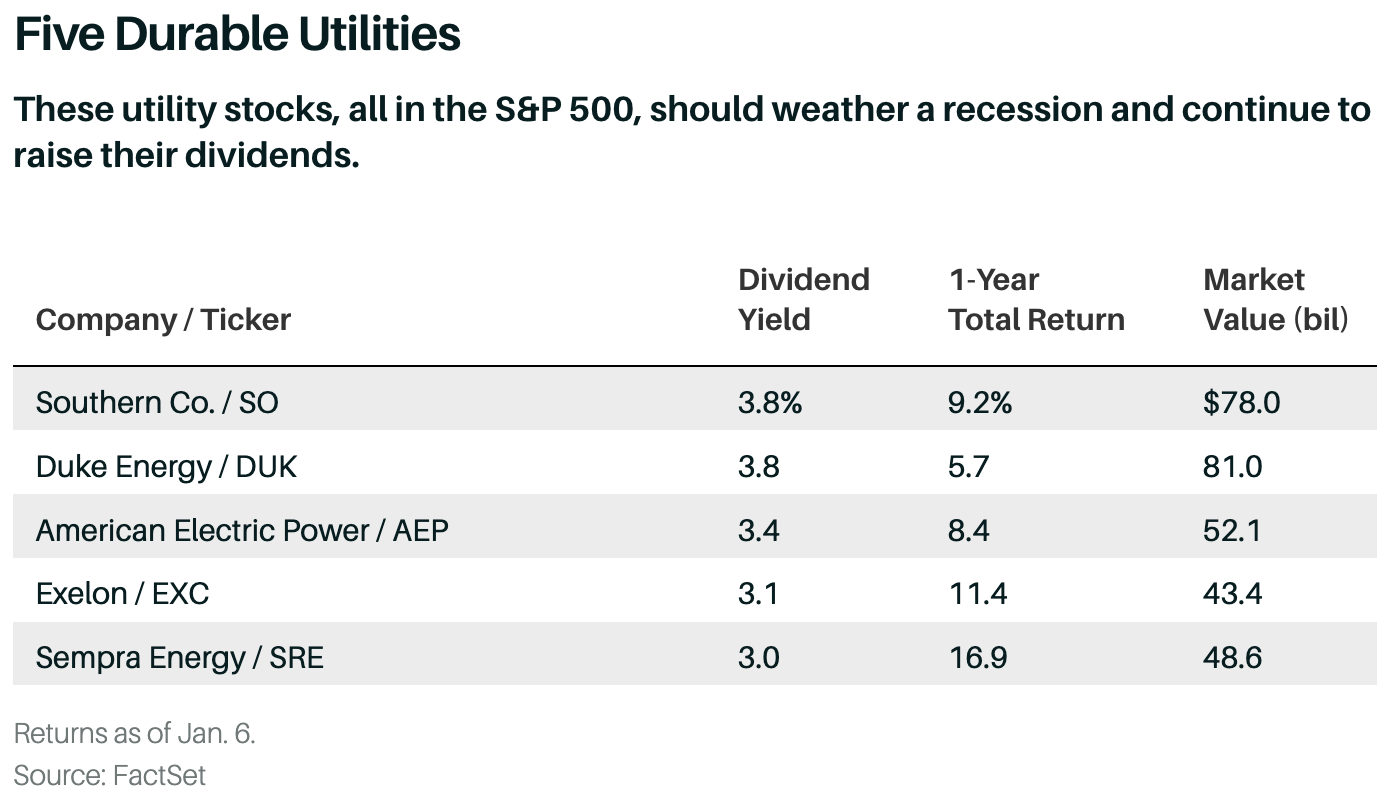This screenshot has width=1390, height=804.
Task: Click American Electric Power / AEP
Action: 242,530
